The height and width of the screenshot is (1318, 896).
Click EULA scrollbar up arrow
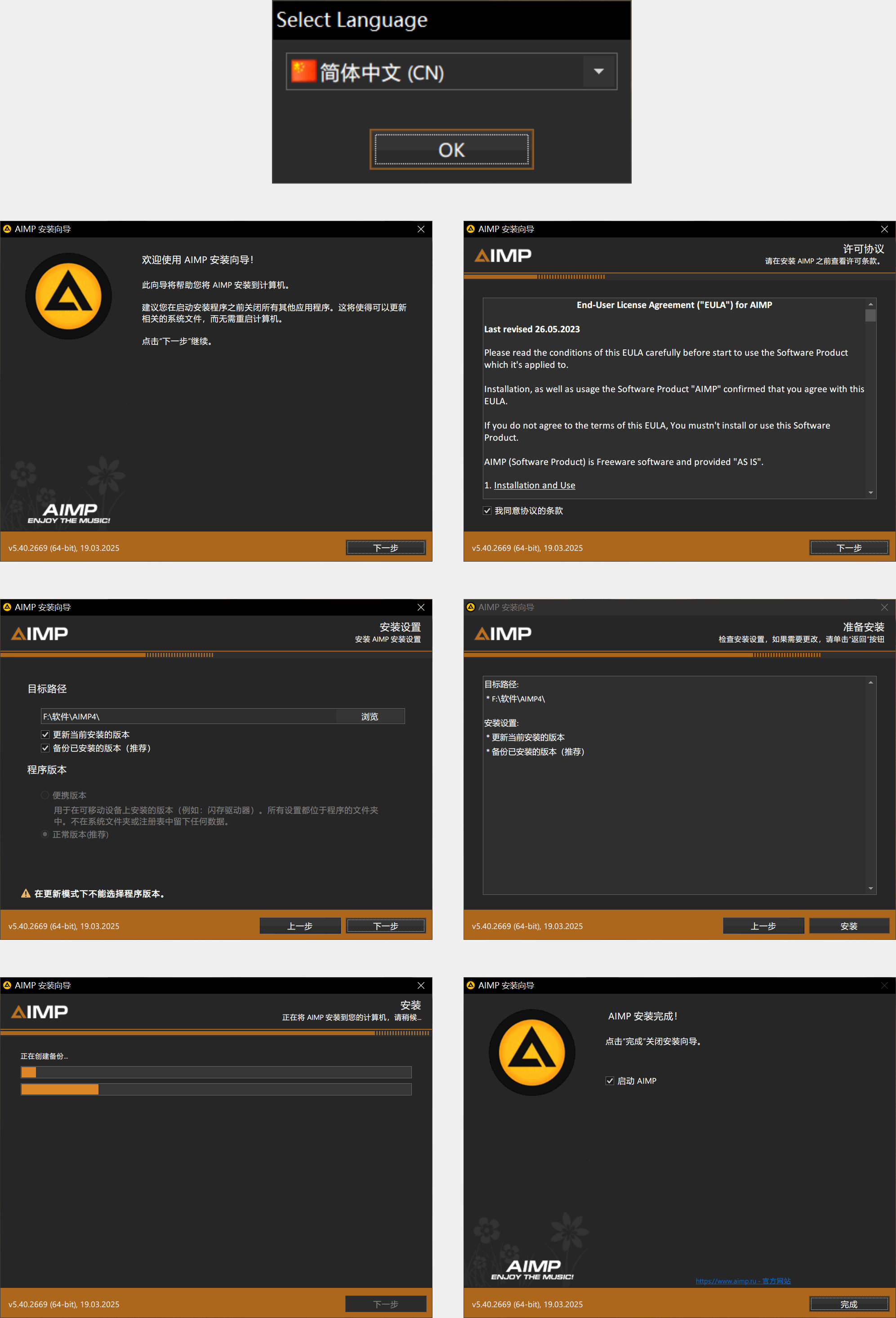coord(870,304)
